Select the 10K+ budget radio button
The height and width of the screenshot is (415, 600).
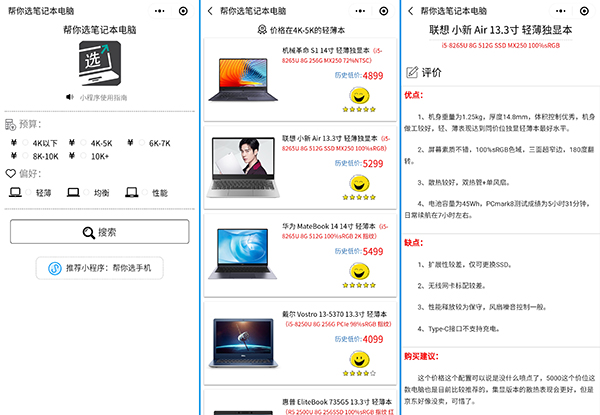[x=83, y=156]
